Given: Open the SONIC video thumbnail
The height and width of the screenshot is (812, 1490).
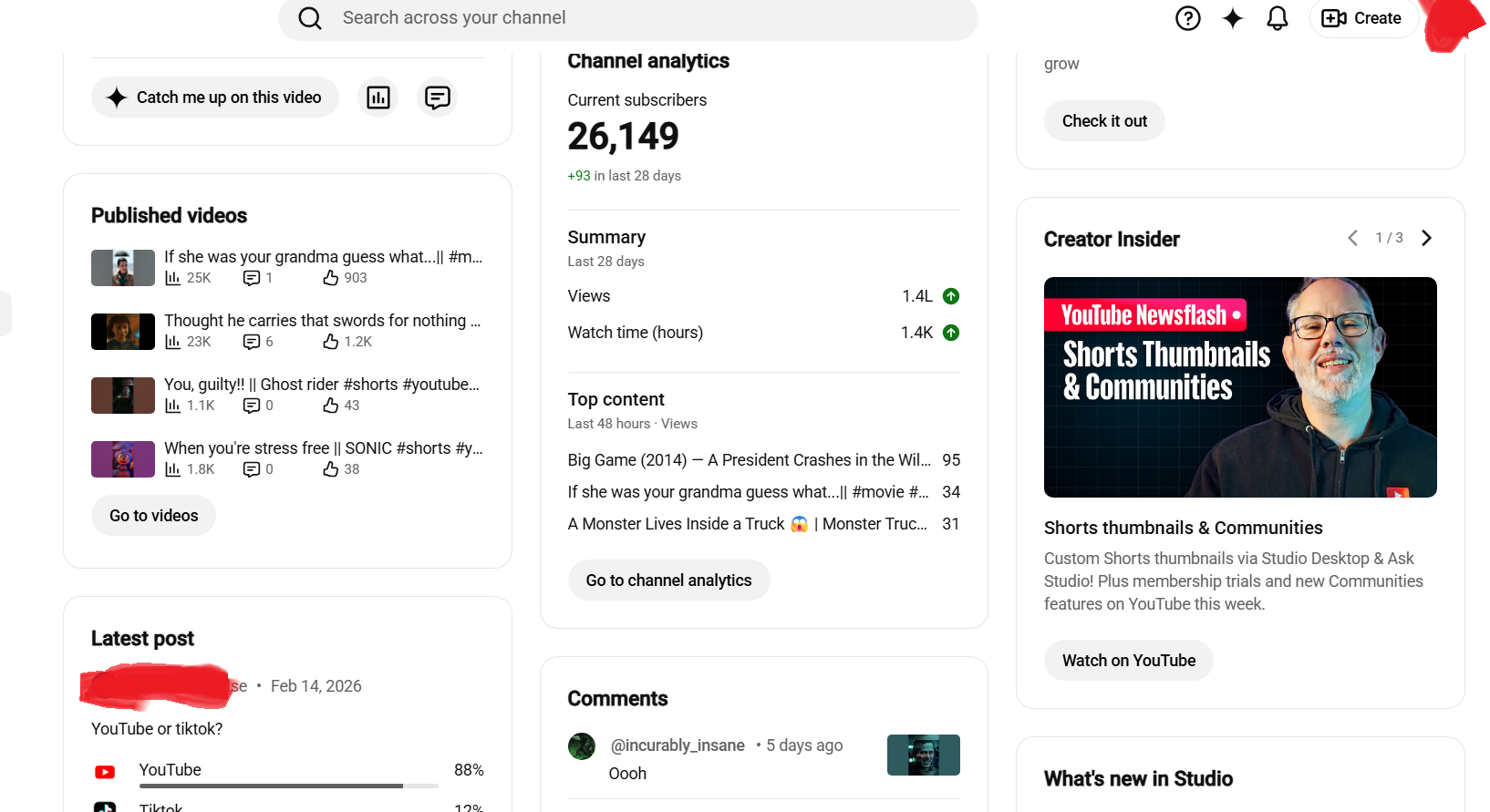Looking at the screenshot, I should click(123, 459).
